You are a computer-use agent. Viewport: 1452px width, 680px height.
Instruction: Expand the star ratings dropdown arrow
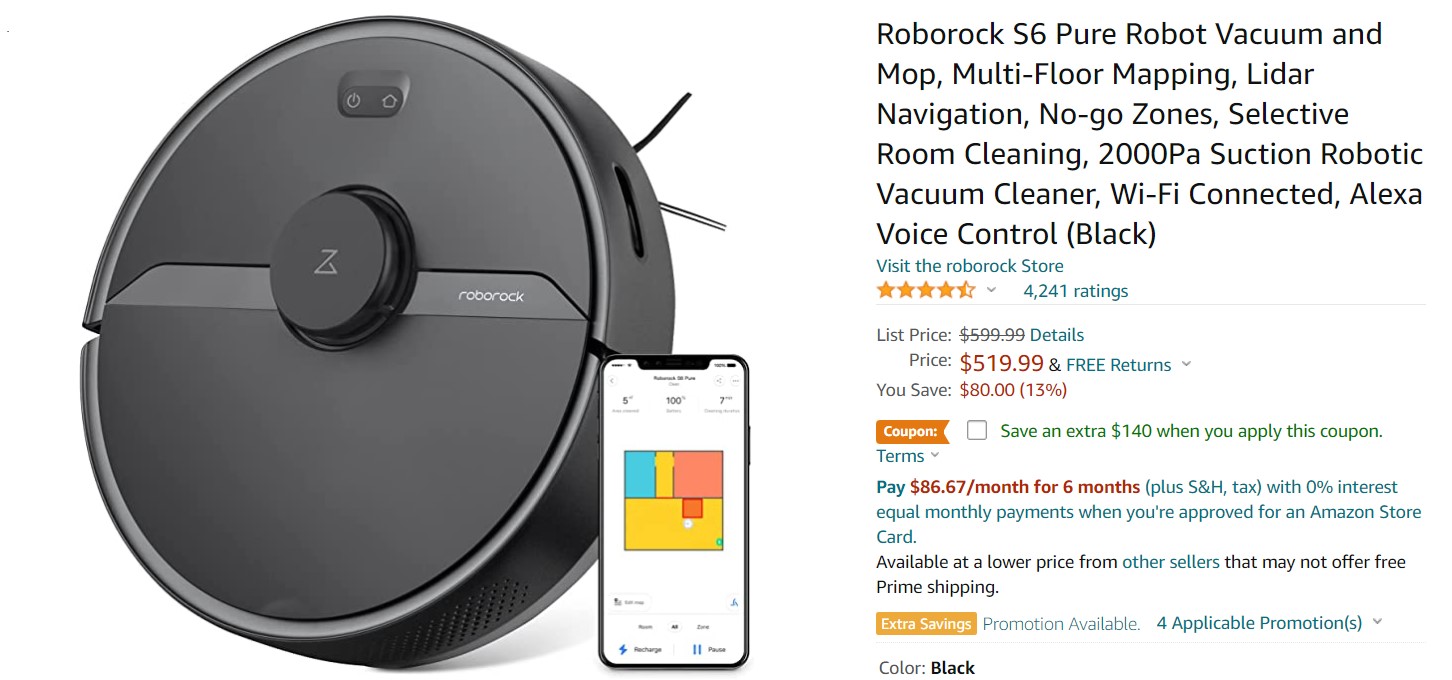click(991, 290)
